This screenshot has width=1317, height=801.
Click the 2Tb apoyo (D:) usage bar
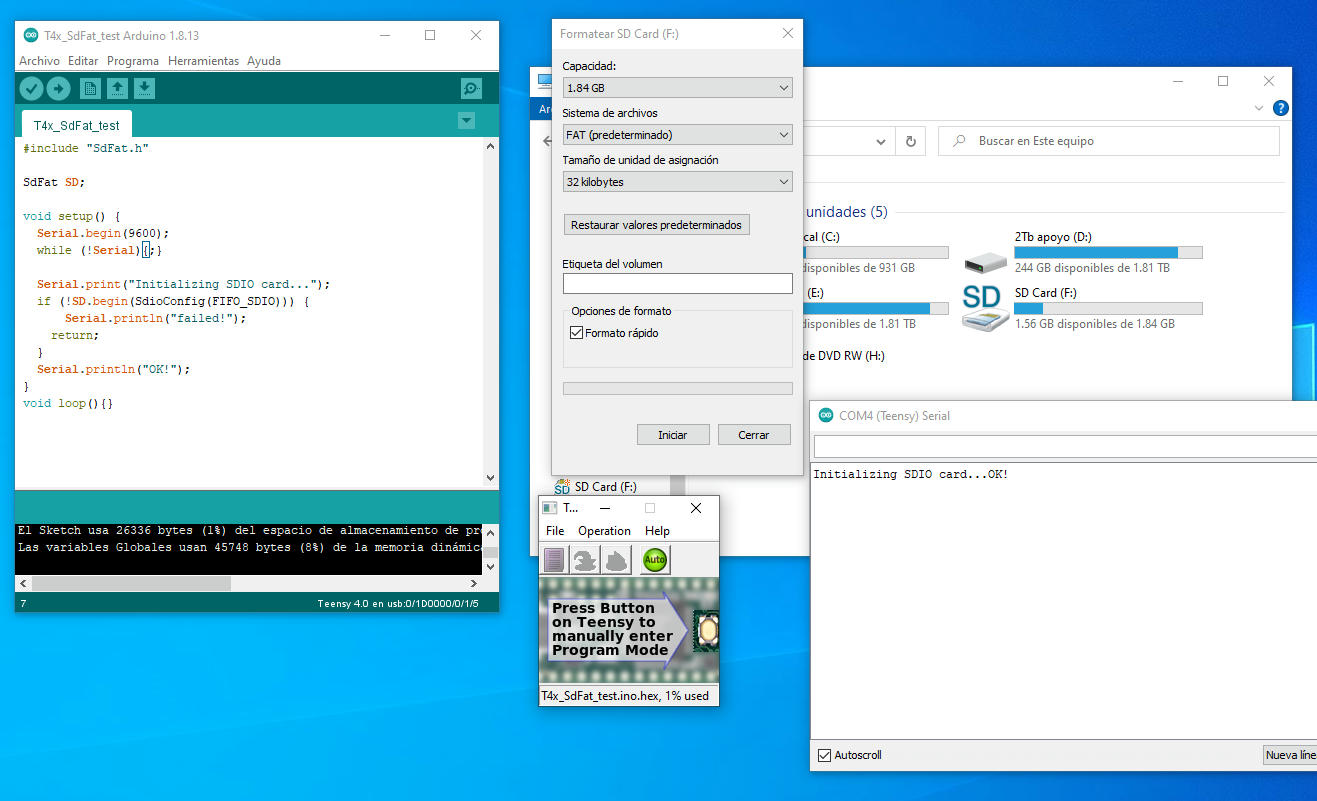coord(1108,252)
